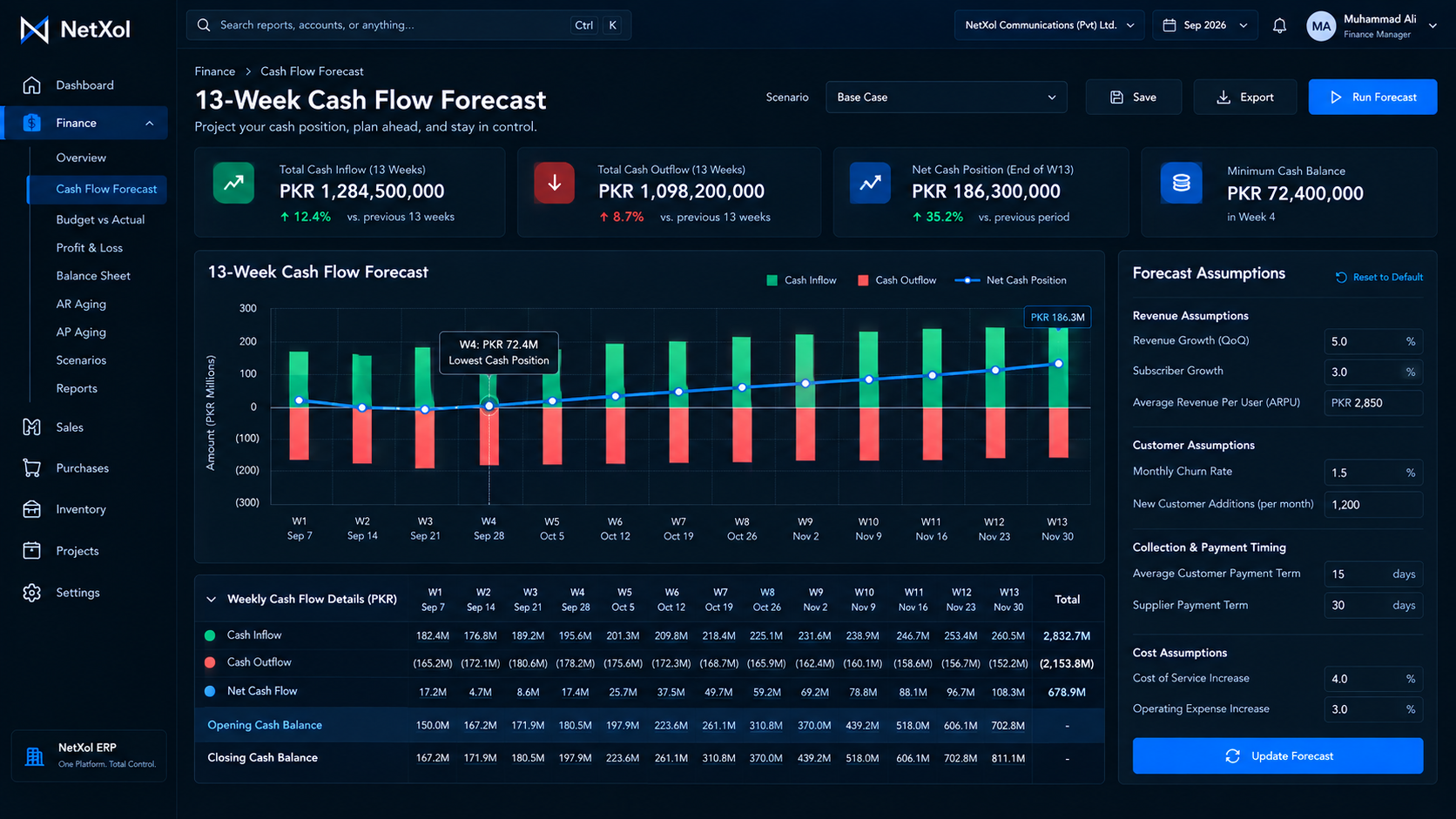Click Minimum Cash Balance coins icon

pyautogui.click(x=1181, y=183)
